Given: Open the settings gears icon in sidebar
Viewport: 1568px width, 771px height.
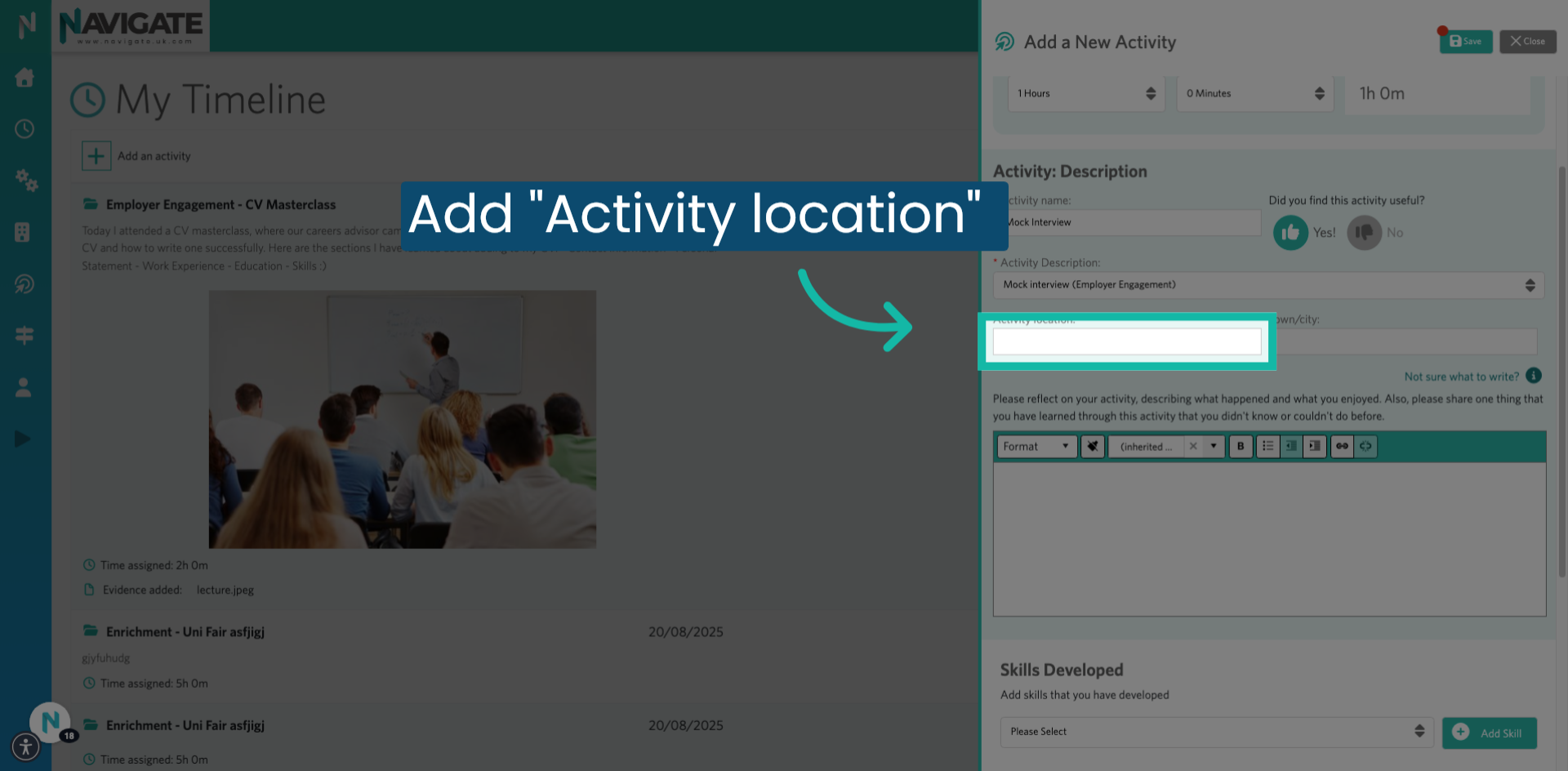Looking at the screenshot, I should tap(27, 181).
